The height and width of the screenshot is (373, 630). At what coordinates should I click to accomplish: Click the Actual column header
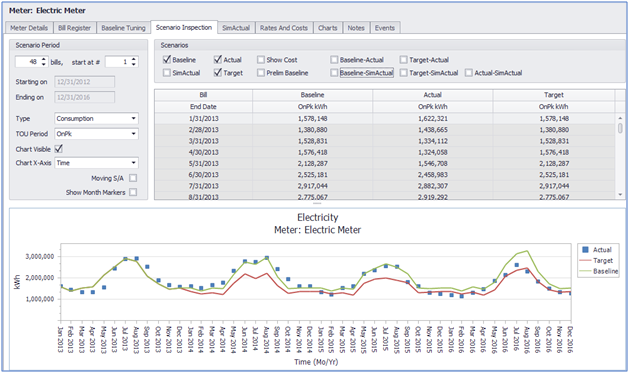pyautogui.click(x=433, y=95)
